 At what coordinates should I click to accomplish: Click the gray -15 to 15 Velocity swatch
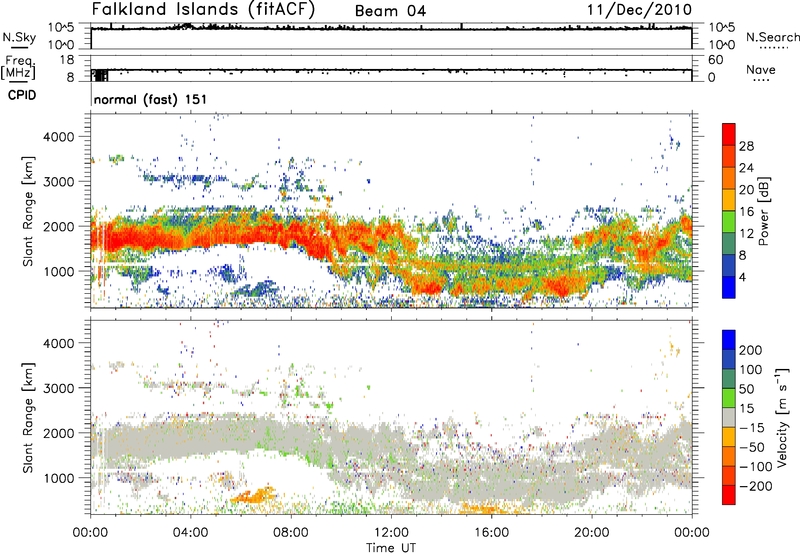point(729,418)
